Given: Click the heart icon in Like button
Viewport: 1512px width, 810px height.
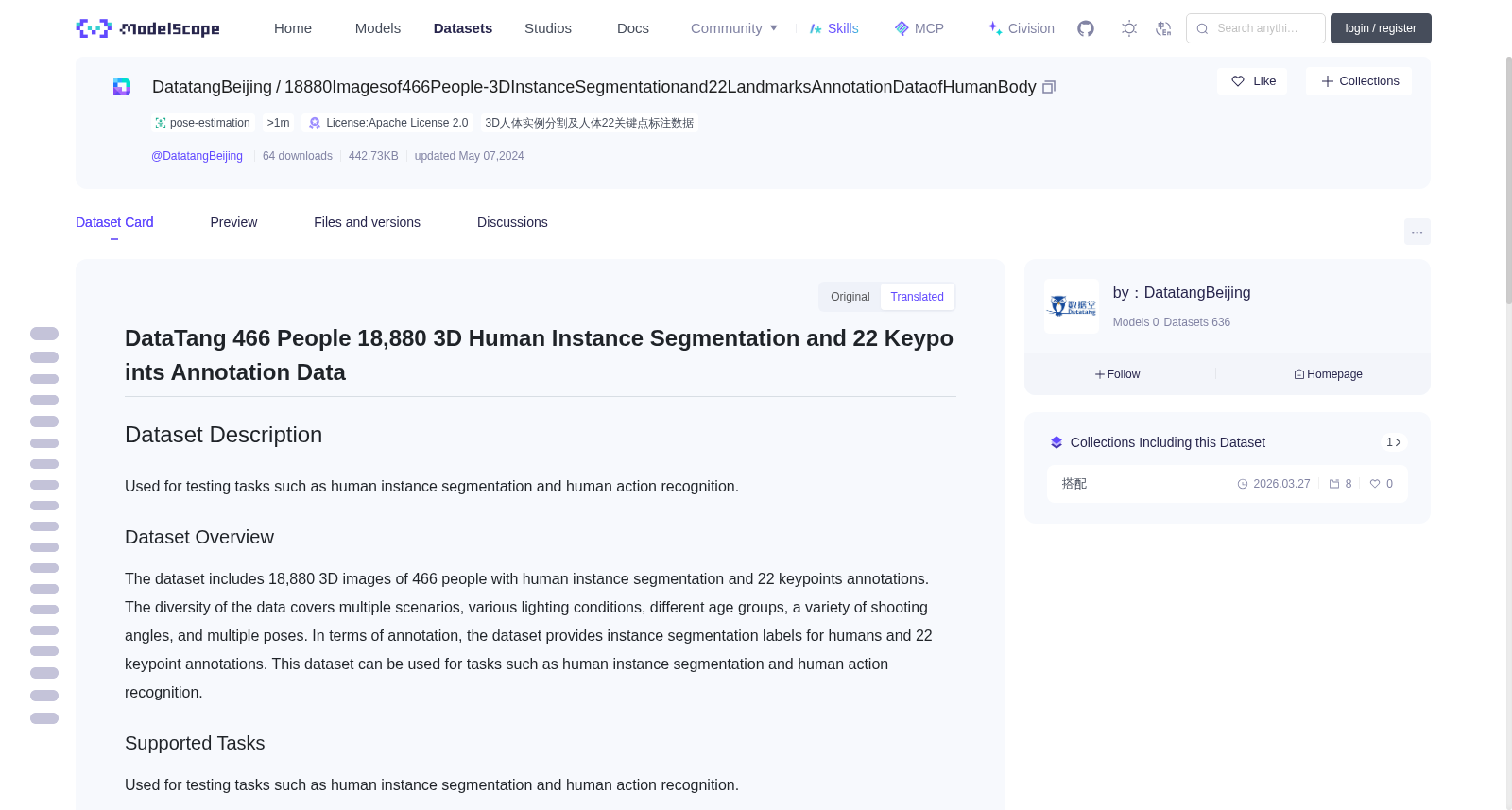Looking at the screenshot, I should [x=1238, y=81].
